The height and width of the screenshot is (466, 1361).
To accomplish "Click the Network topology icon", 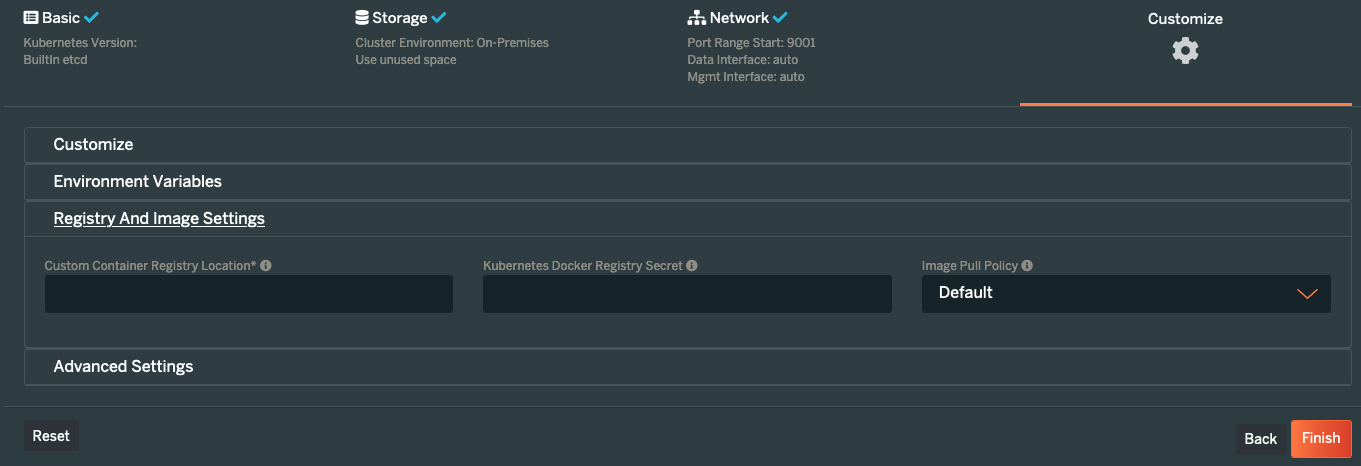I will [697, 18].
